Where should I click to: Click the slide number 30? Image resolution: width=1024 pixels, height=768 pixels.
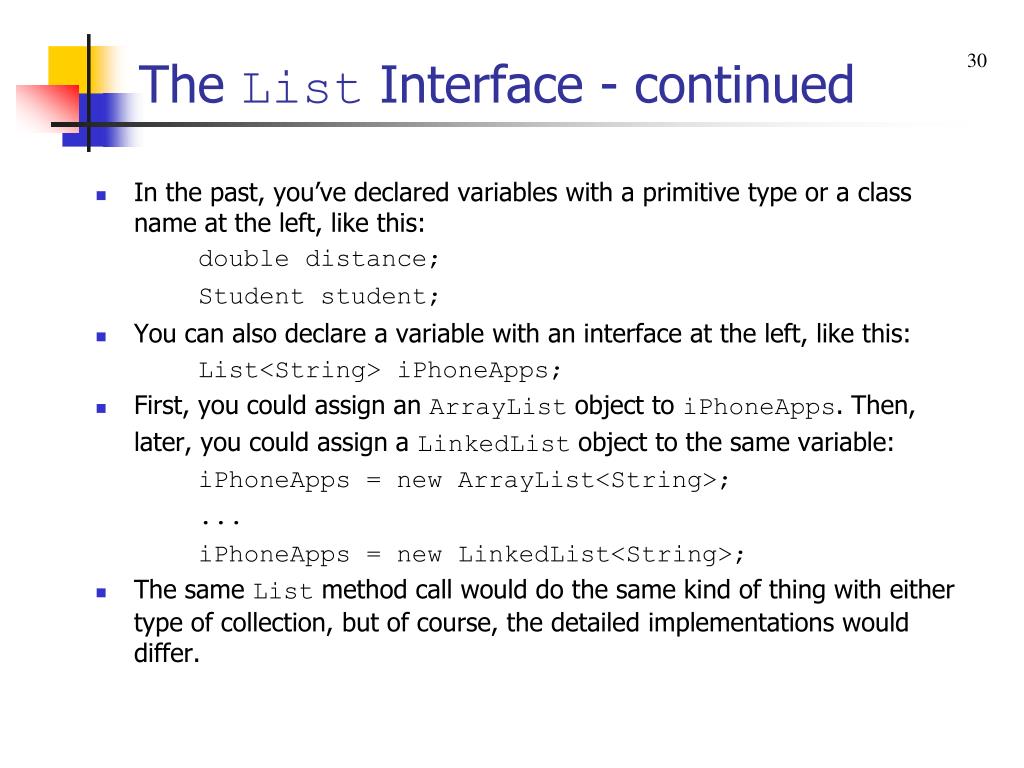point(977,61)
